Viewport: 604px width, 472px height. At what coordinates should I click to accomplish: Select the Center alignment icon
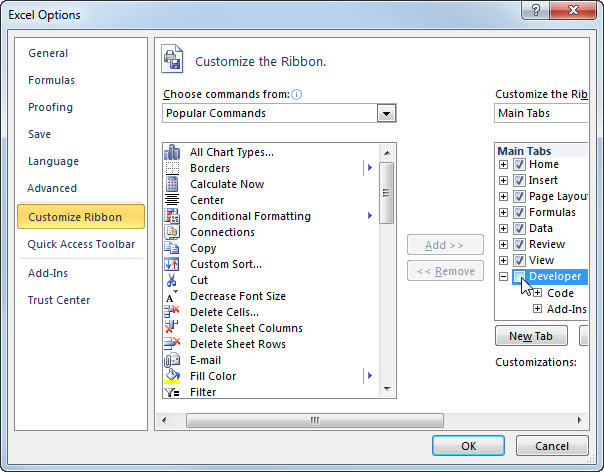click(x=172, y=200)
